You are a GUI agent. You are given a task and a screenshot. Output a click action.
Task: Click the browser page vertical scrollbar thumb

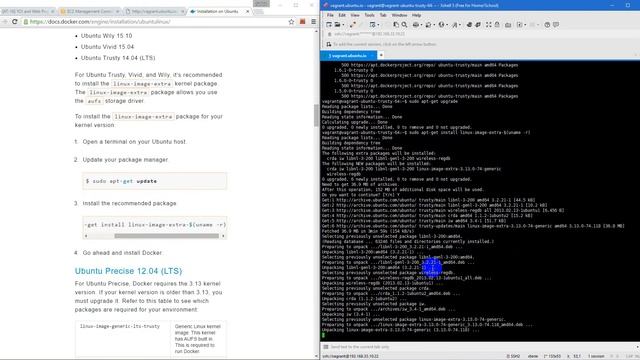316,116
